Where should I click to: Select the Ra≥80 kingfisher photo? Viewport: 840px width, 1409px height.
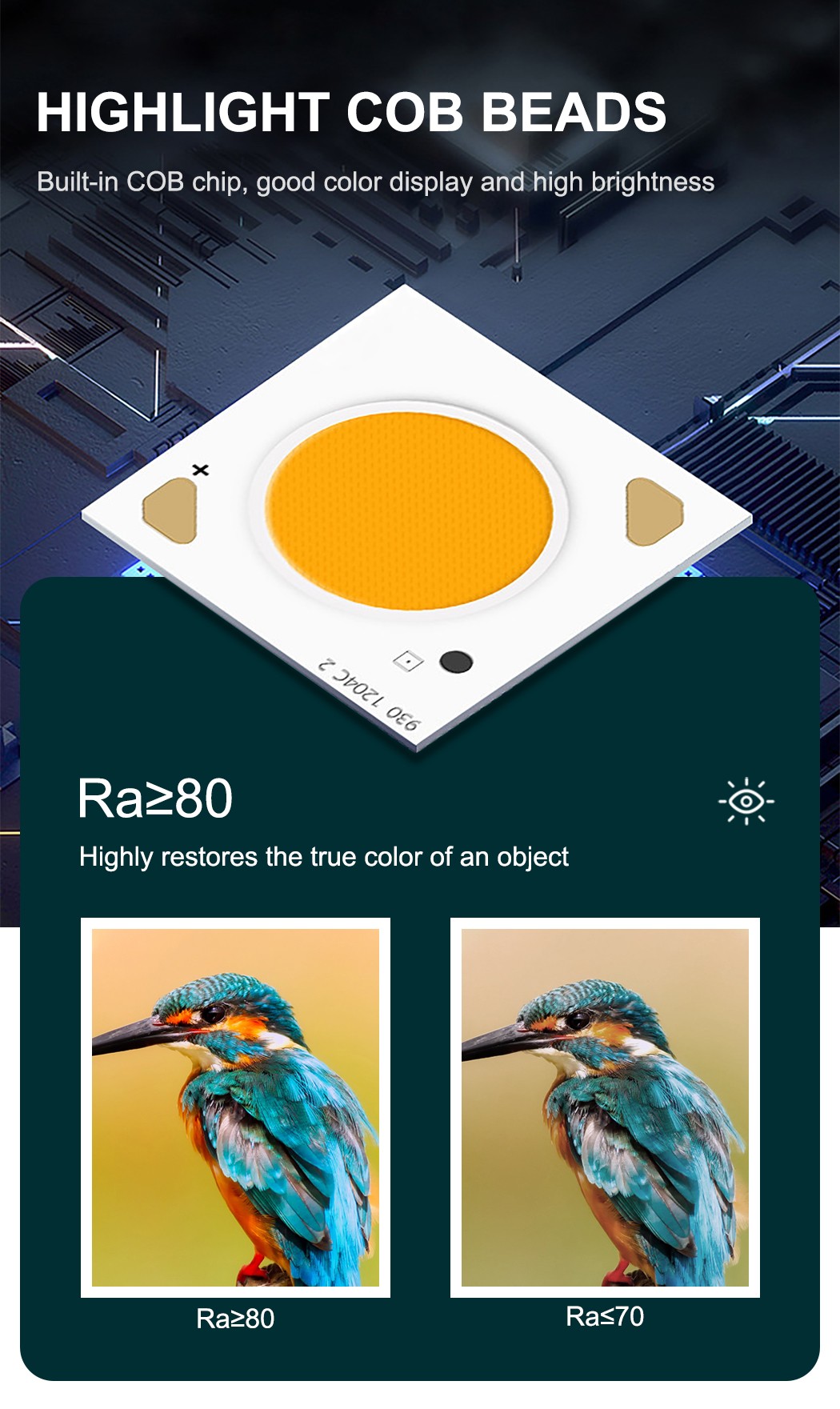pos(235,1107)
